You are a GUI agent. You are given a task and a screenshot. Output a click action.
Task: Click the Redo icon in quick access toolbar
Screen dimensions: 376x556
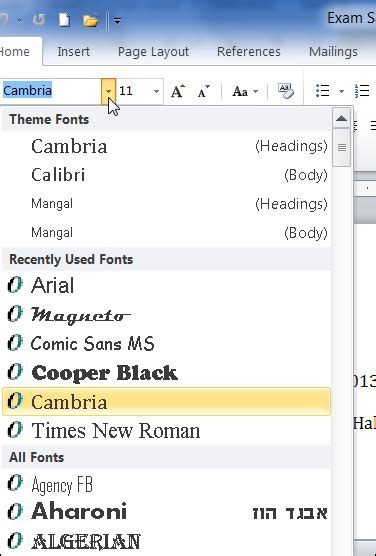pos(39,20)
